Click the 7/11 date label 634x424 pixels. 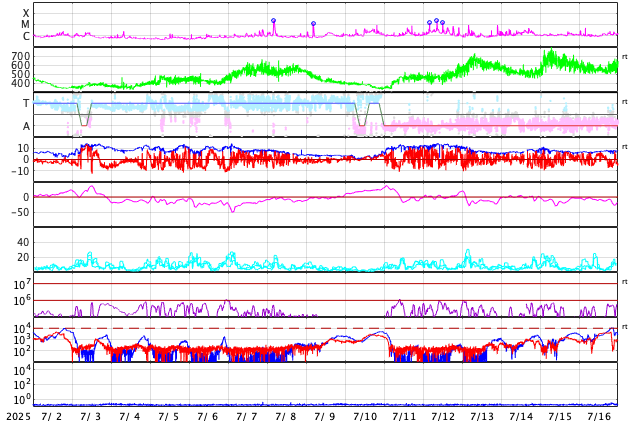[x=404, y=416]
